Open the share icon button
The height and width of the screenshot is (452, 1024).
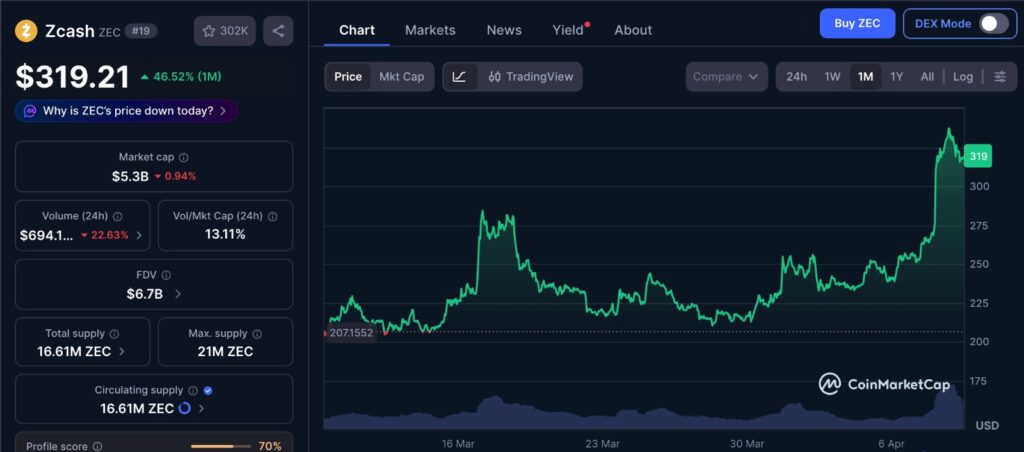coord(278,31)
